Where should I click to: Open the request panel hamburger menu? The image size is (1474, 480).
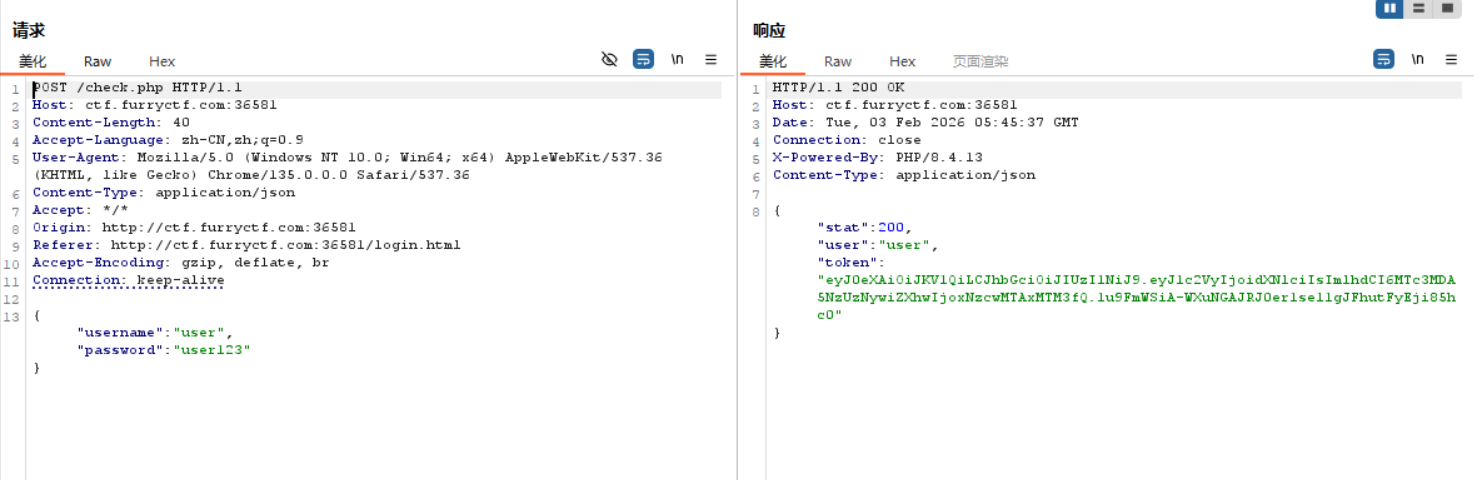(x=711, y=60)
